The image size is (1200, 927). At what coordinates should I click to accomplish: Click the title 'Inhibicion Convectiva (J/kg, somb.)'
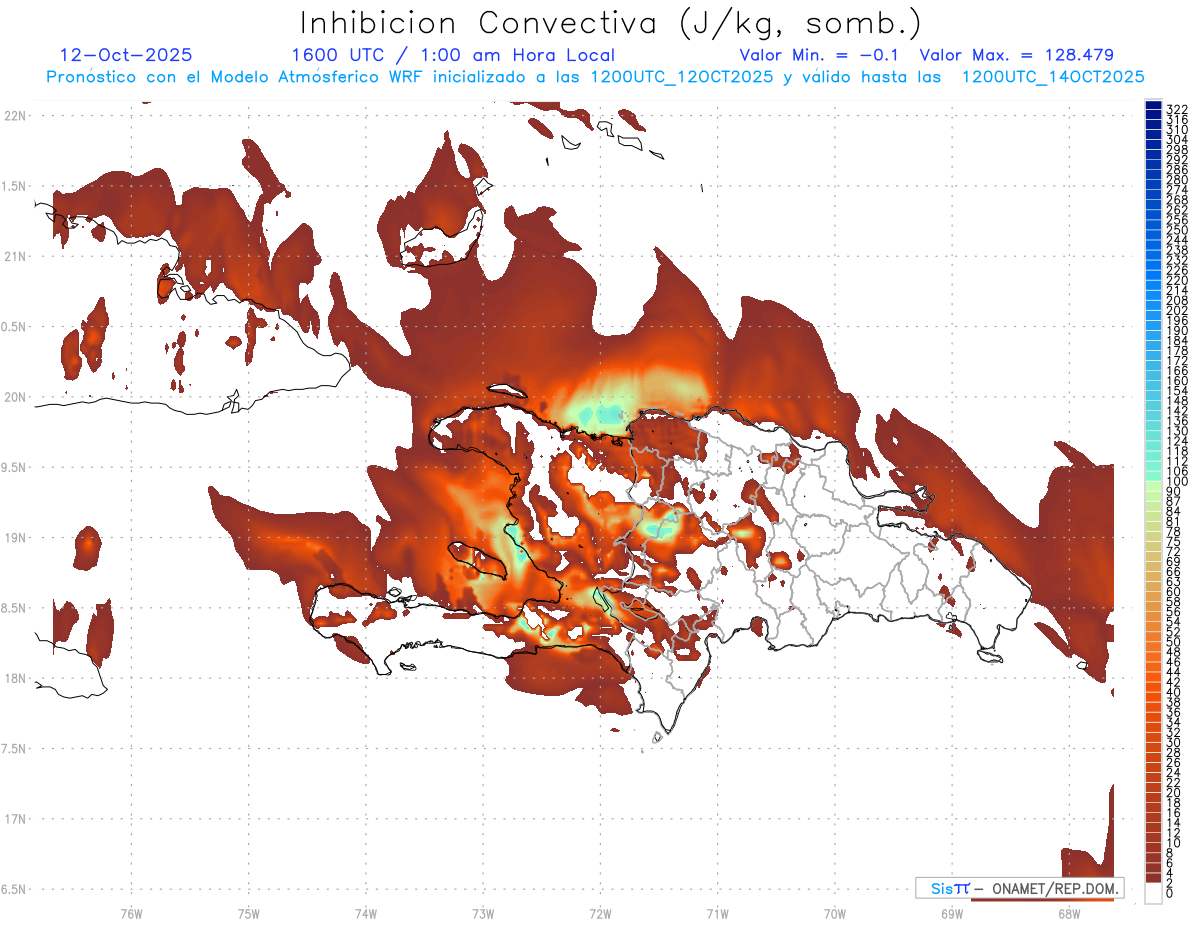611,23
